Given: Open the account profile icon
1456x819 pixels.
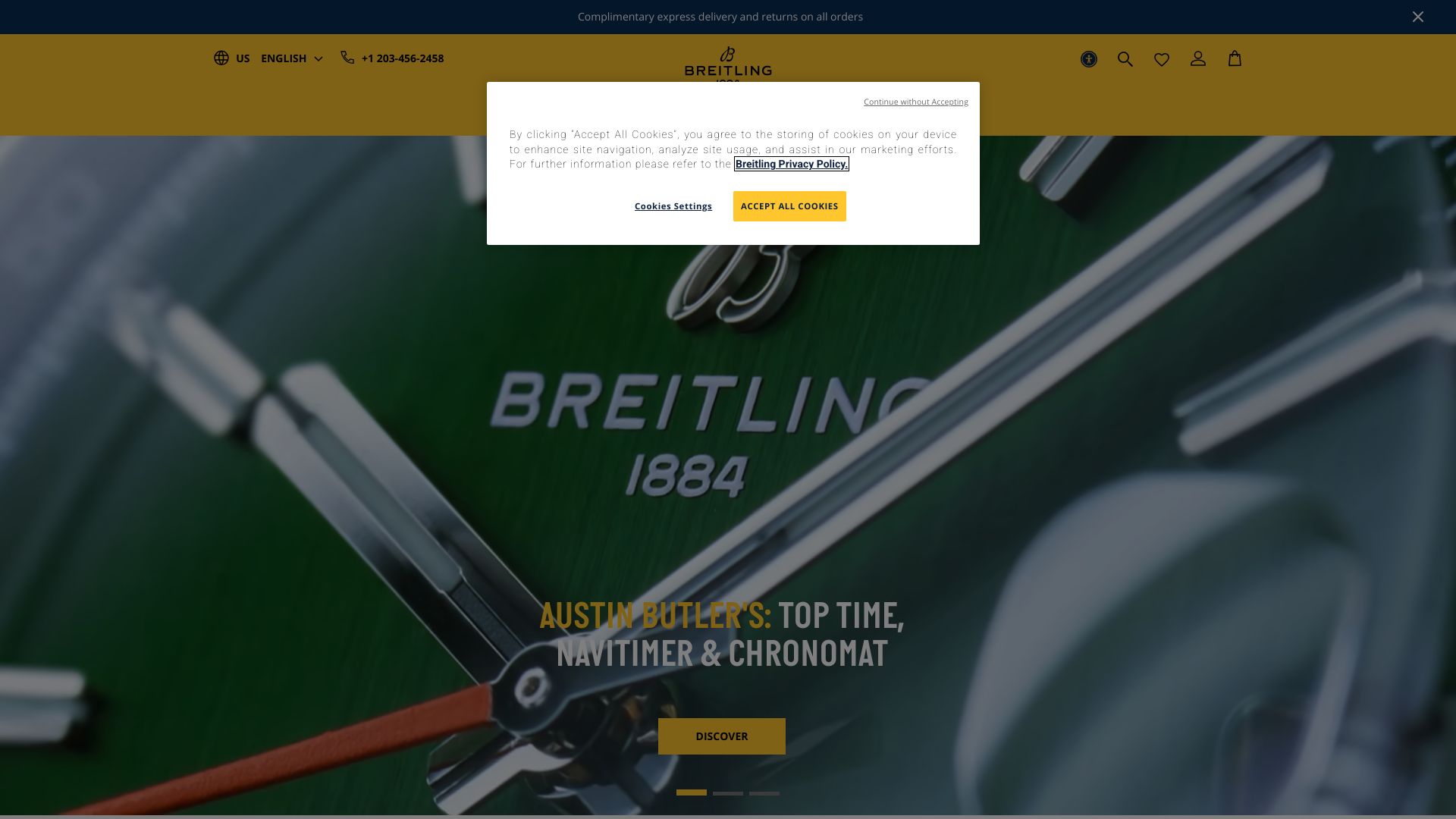Looking at the screenshot, I should tap(1198, 58).
